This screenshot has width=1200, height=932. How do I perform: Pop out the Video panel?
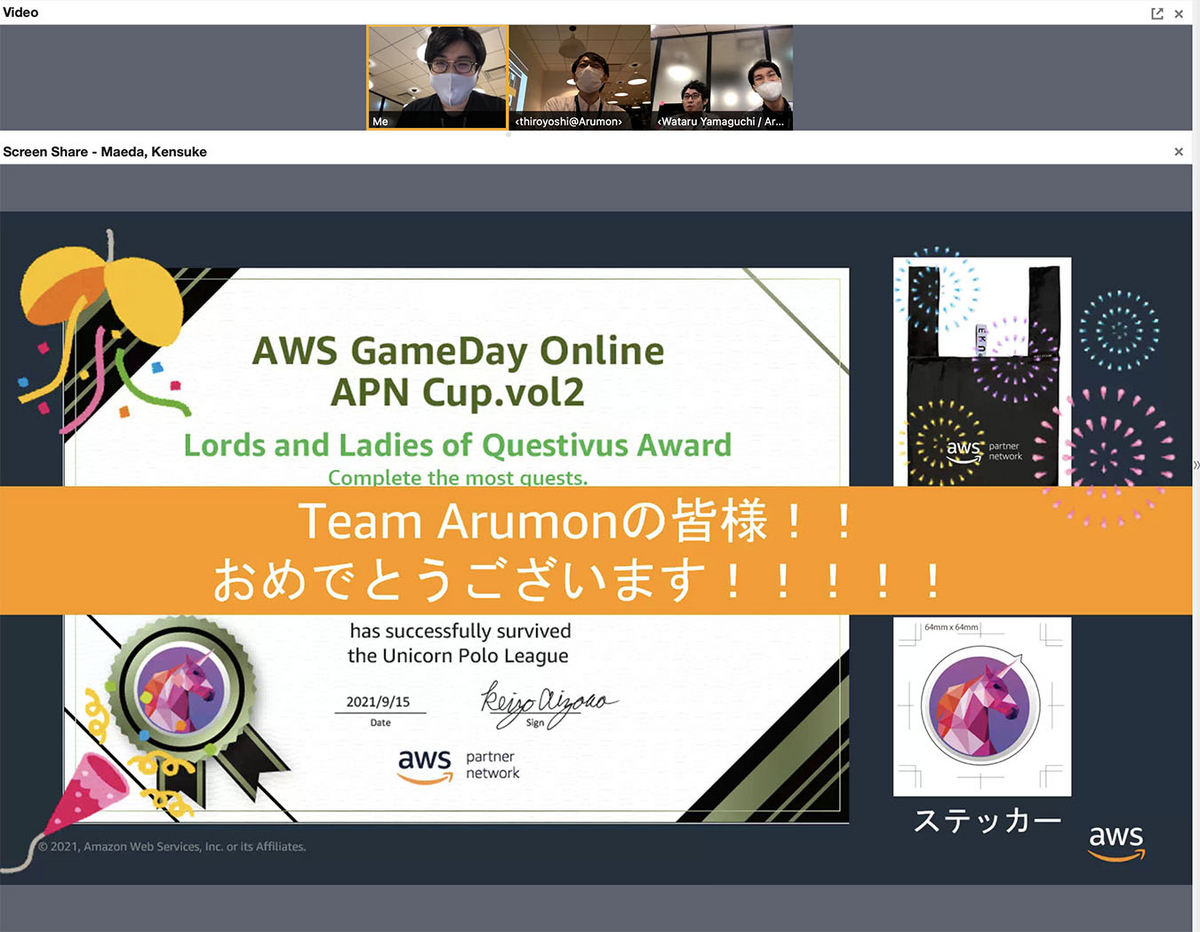(x=1157, y=13)
